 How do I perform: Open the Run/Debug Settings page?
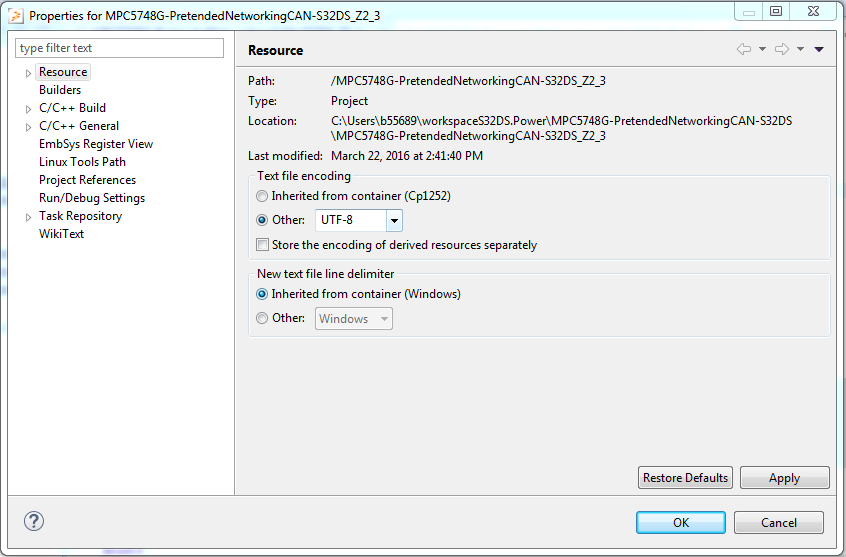click(92, 198)
